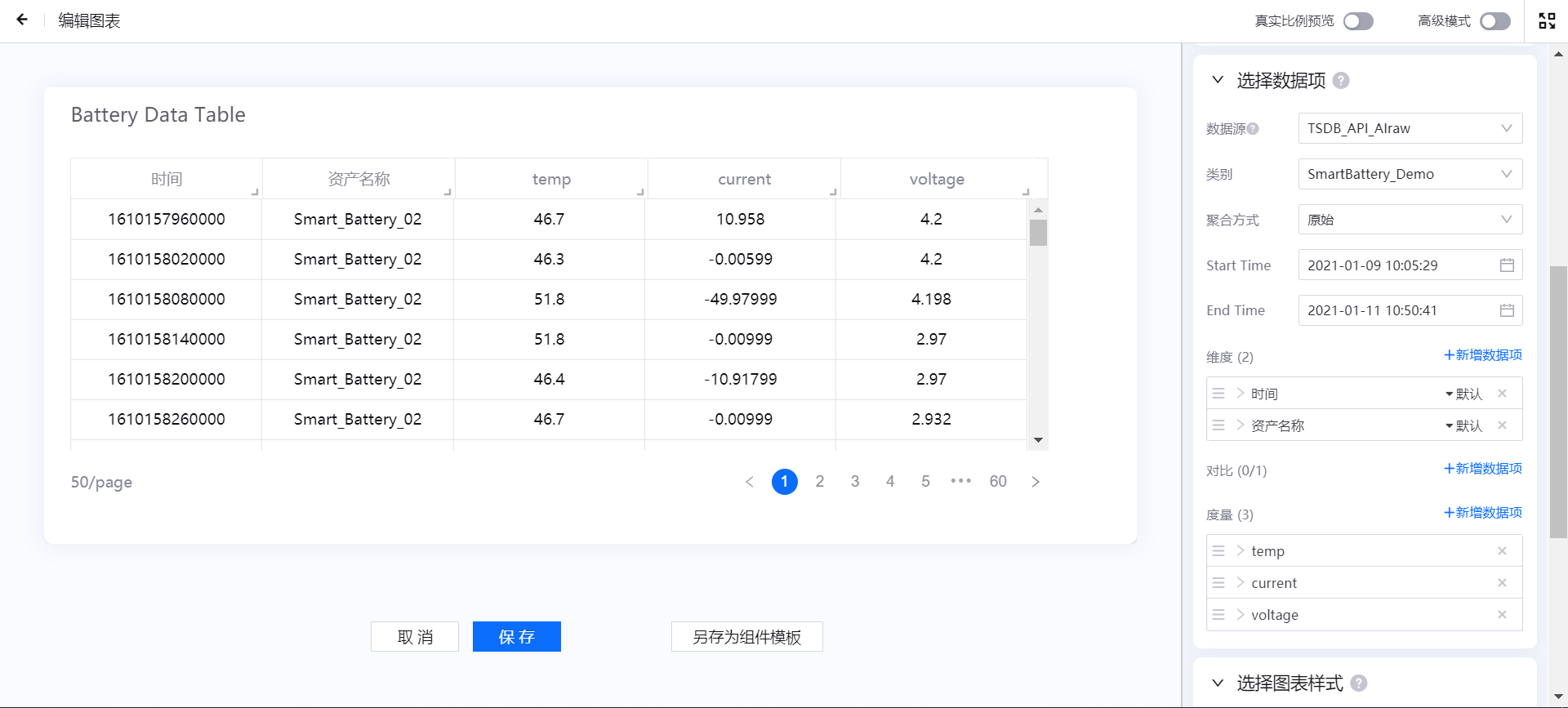Add a new data item under 对比

[1483, 469]
